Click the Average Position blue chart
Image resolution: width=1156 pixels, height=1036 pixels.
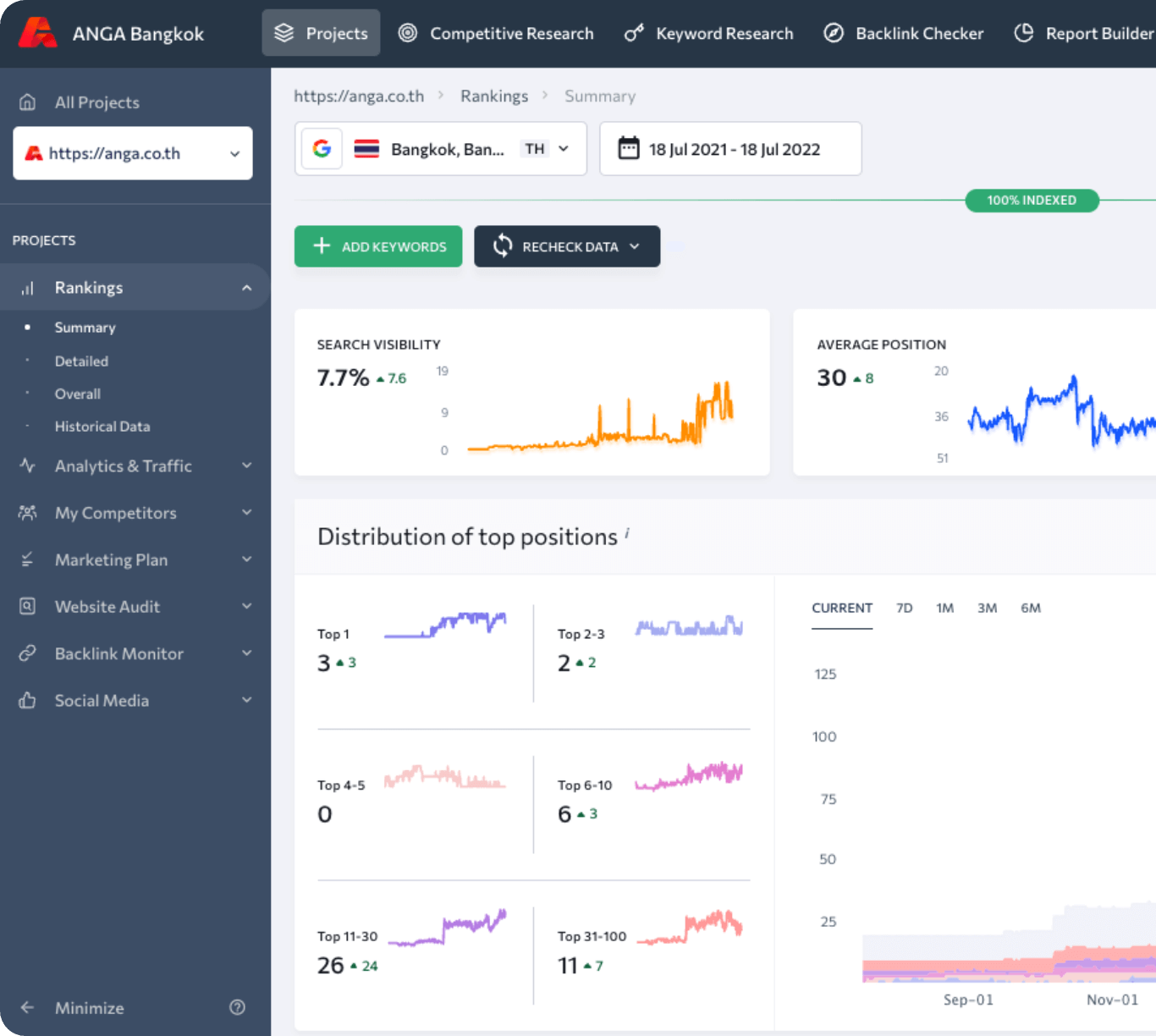[x=1062, y=411]
